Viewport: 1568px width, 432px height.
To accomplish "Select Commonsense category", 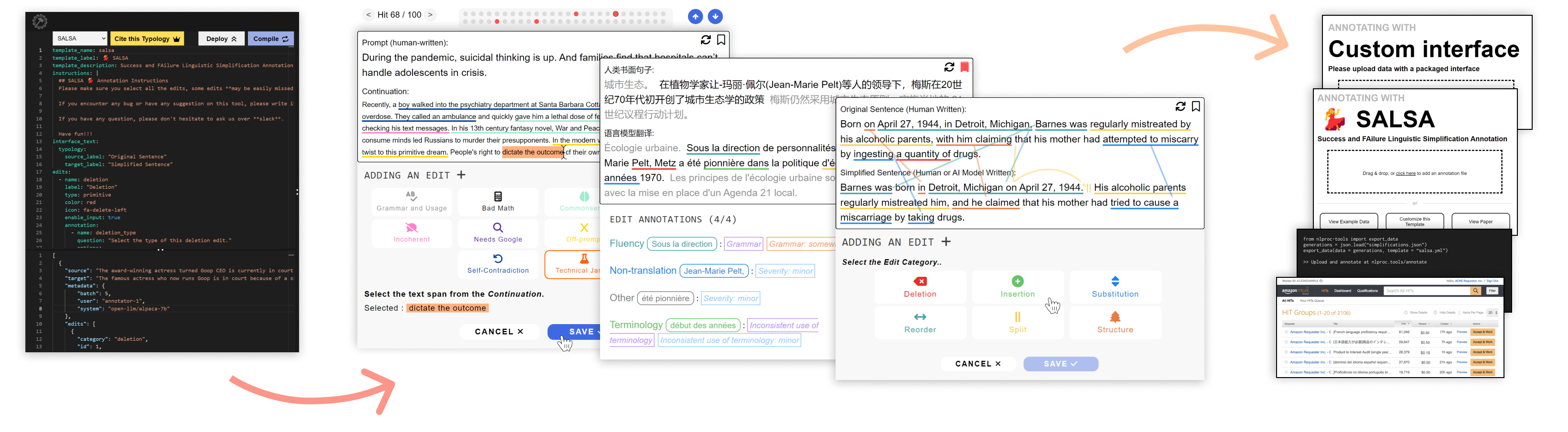I will tap(573, 202).
